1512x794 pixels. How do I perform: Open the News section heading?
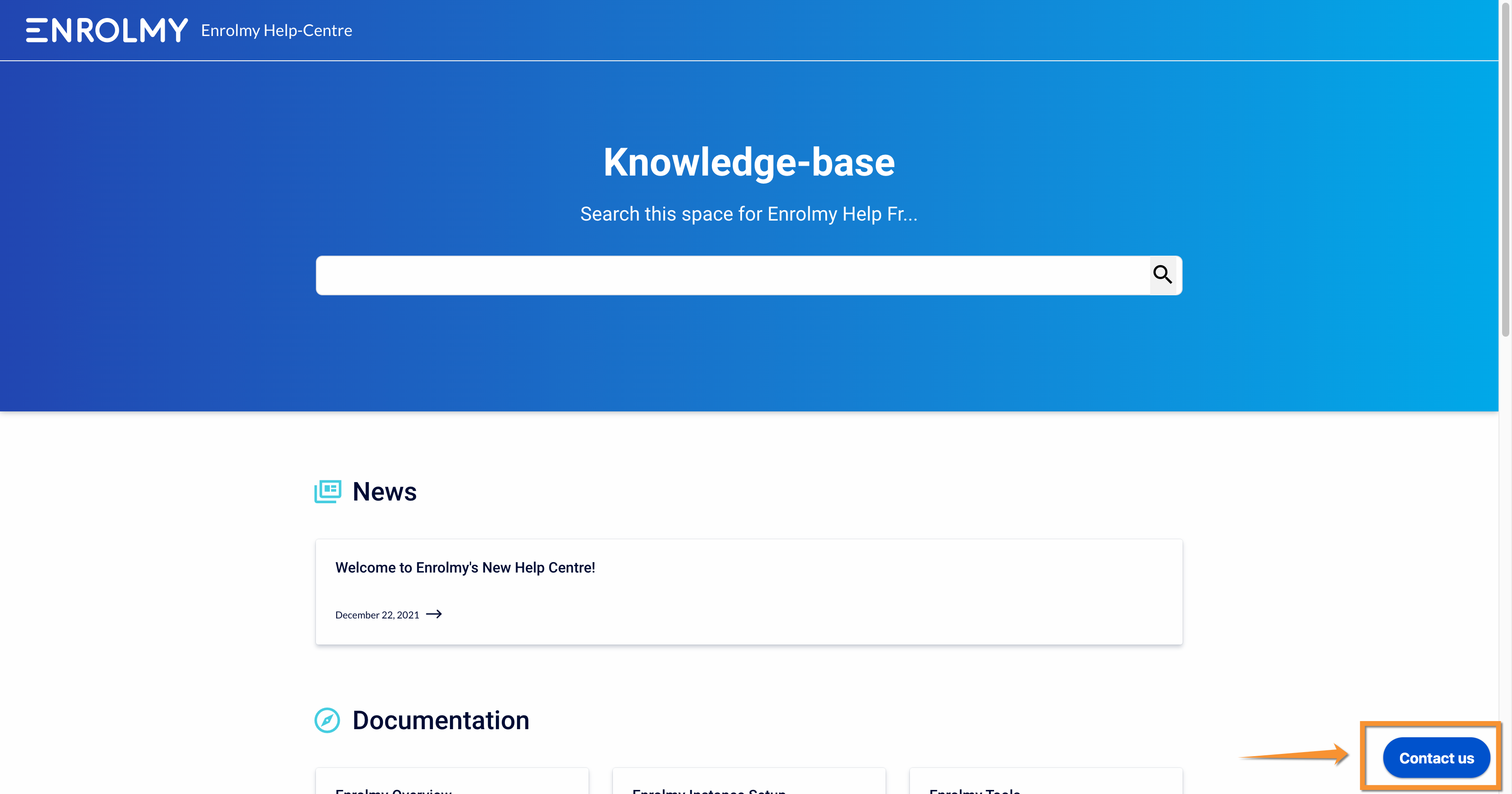[x=384, y=492]
